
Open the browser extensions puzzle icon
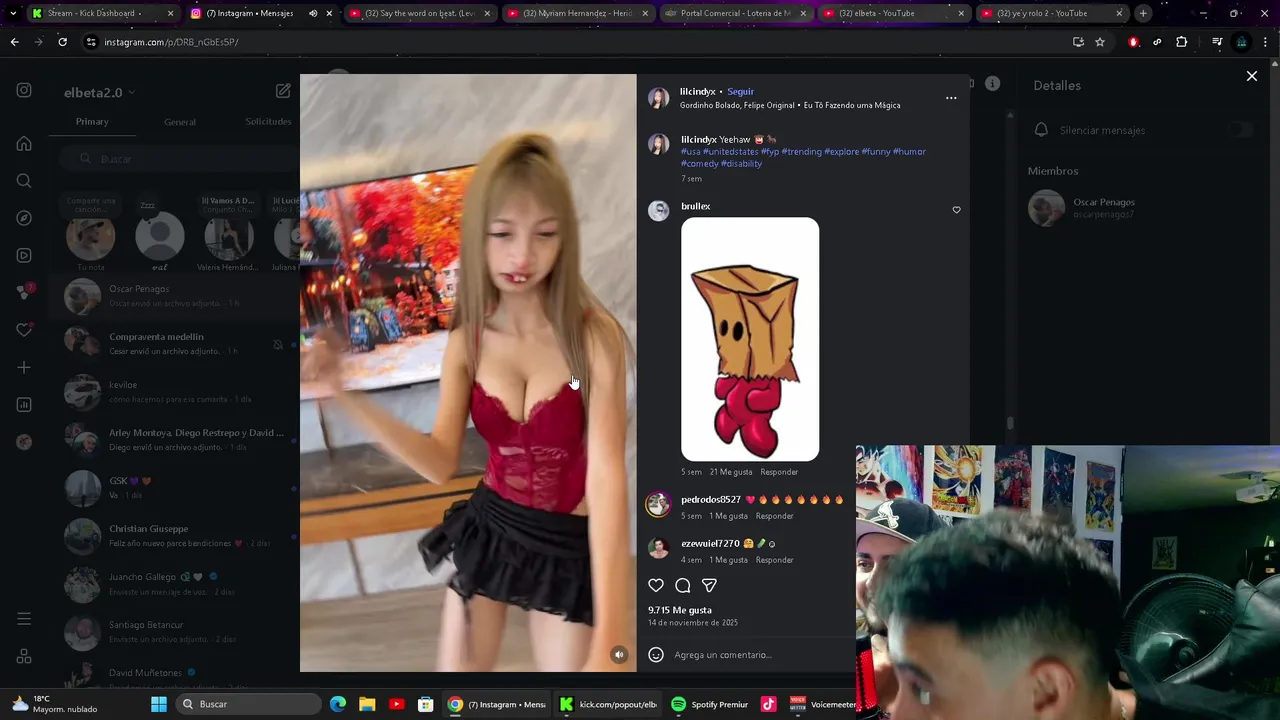coord(1182,42)
